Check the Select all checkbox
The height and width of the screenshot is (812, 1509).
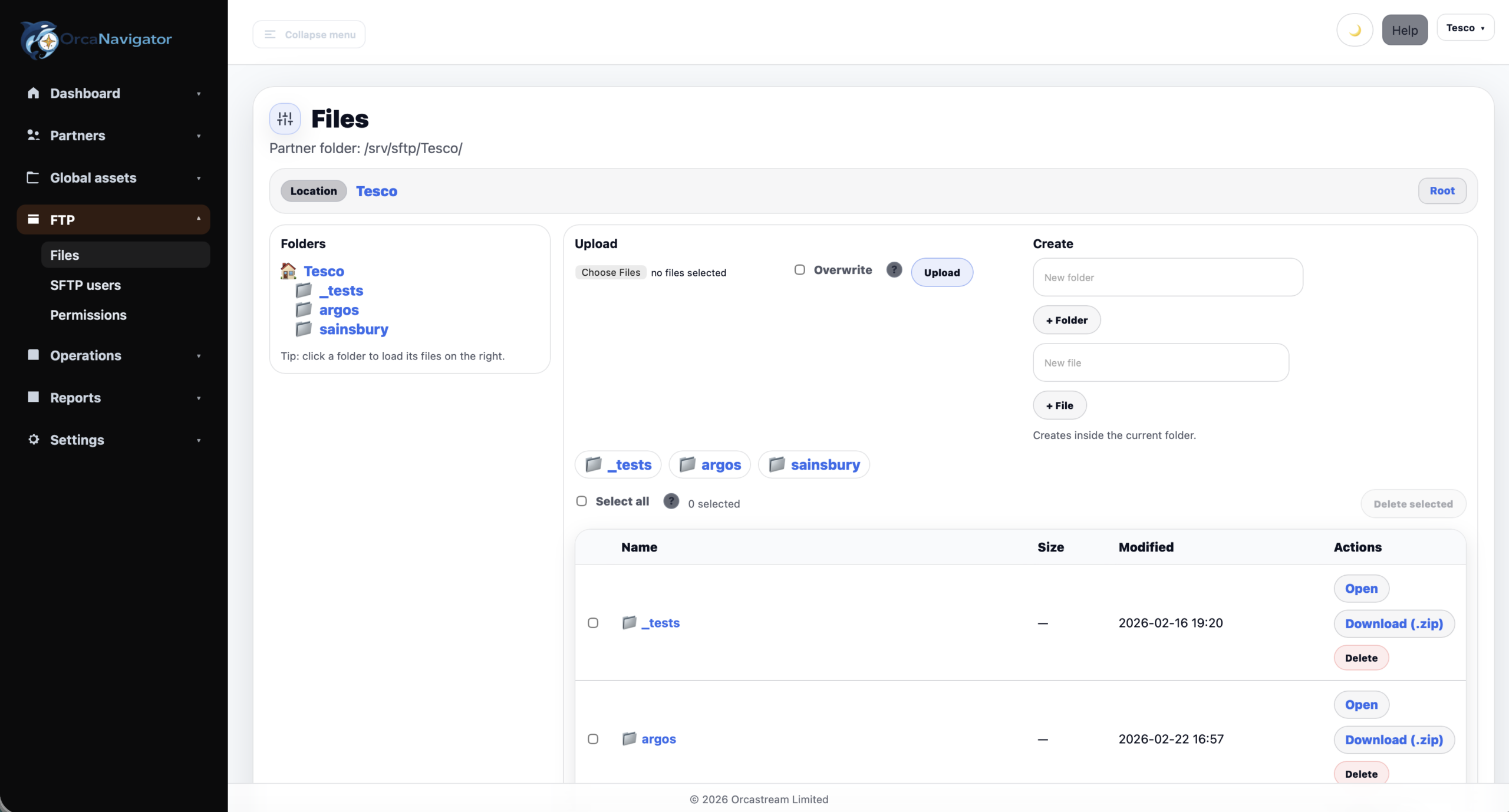click(582, 501)
